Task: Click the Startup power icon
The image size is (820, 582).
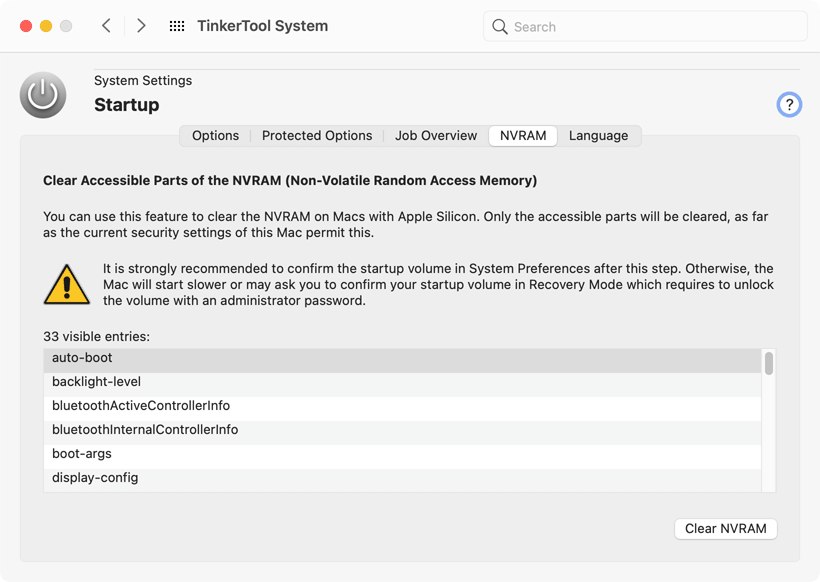Action: pyautogui.click(x=43, y=95)
